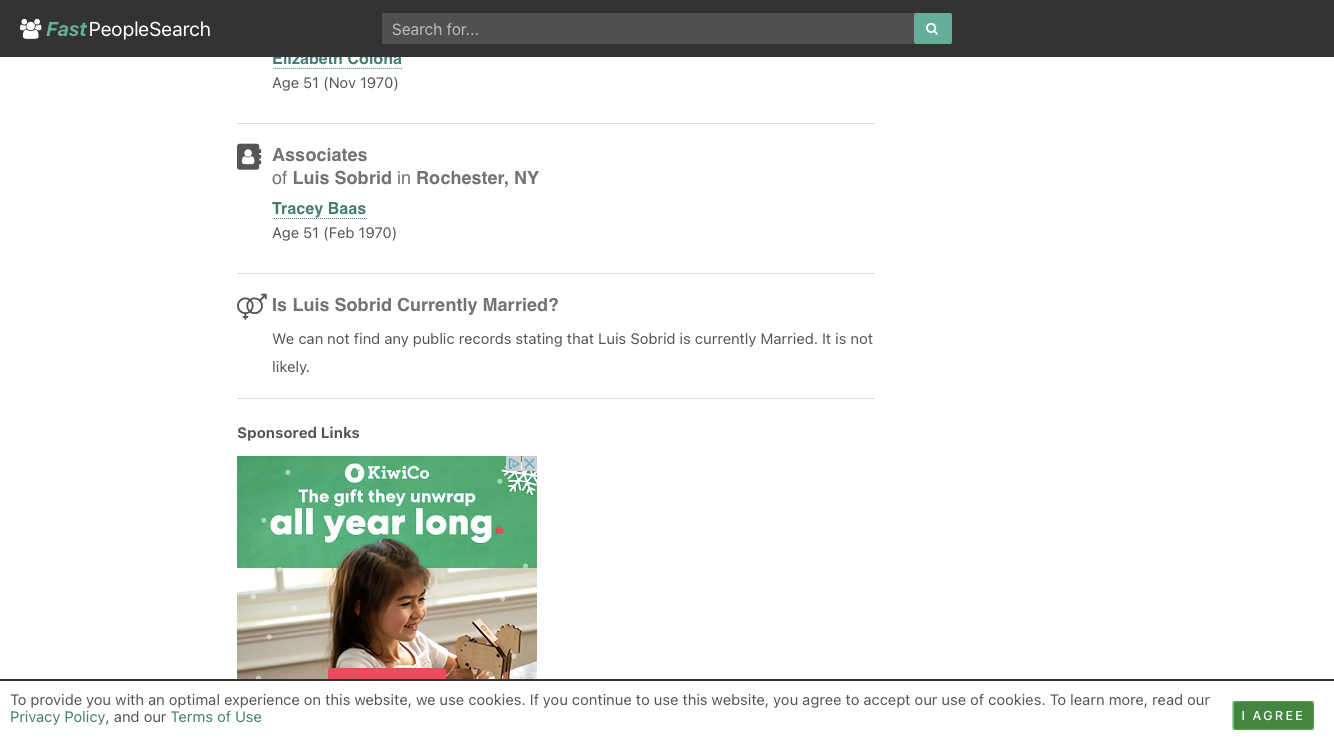
Task: Focus the 'Search for...' input field
Action: pos(648,29)
